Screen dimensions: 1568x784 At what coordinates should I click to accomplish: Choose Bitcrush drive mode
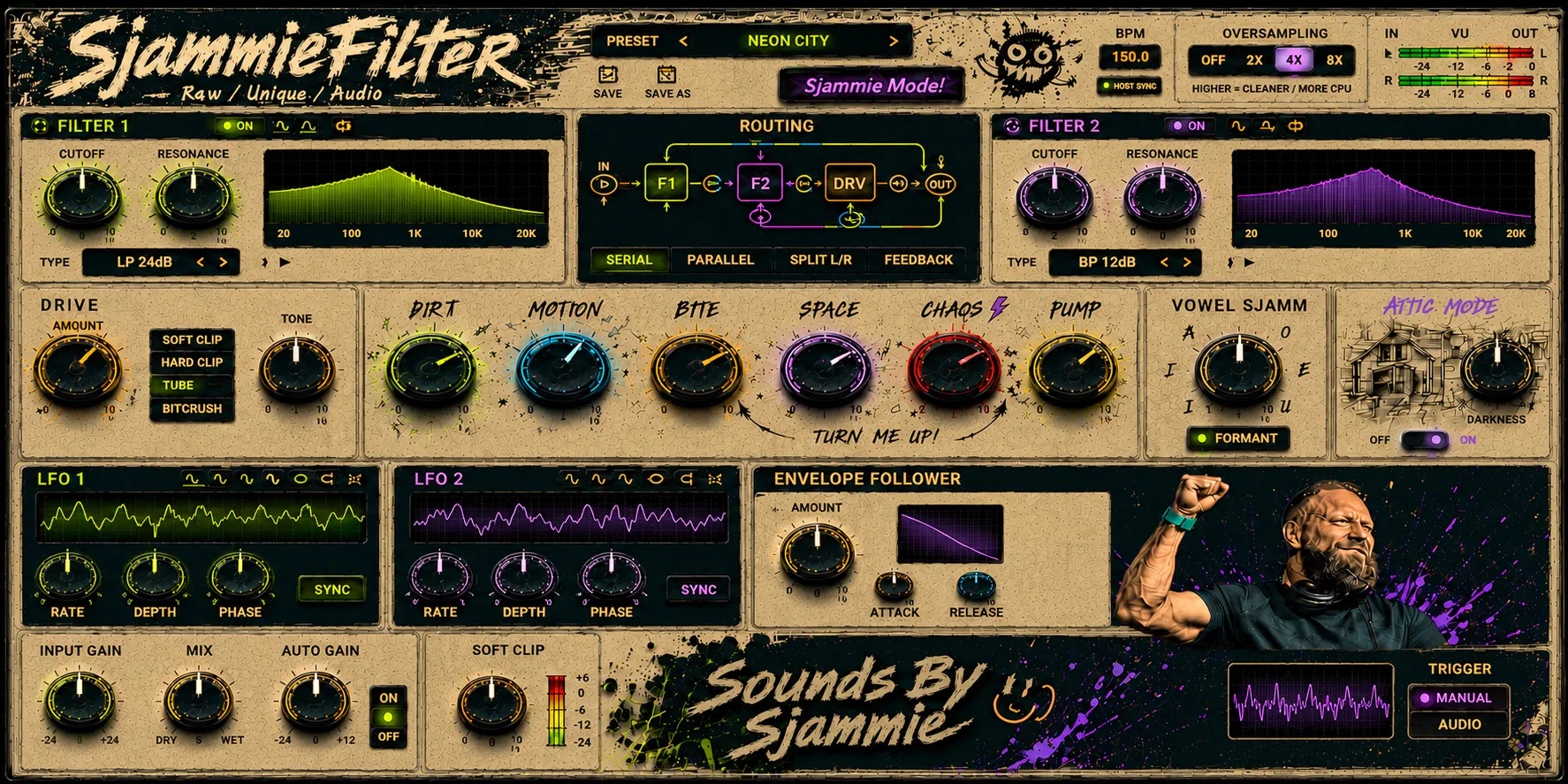click(192, 408)
